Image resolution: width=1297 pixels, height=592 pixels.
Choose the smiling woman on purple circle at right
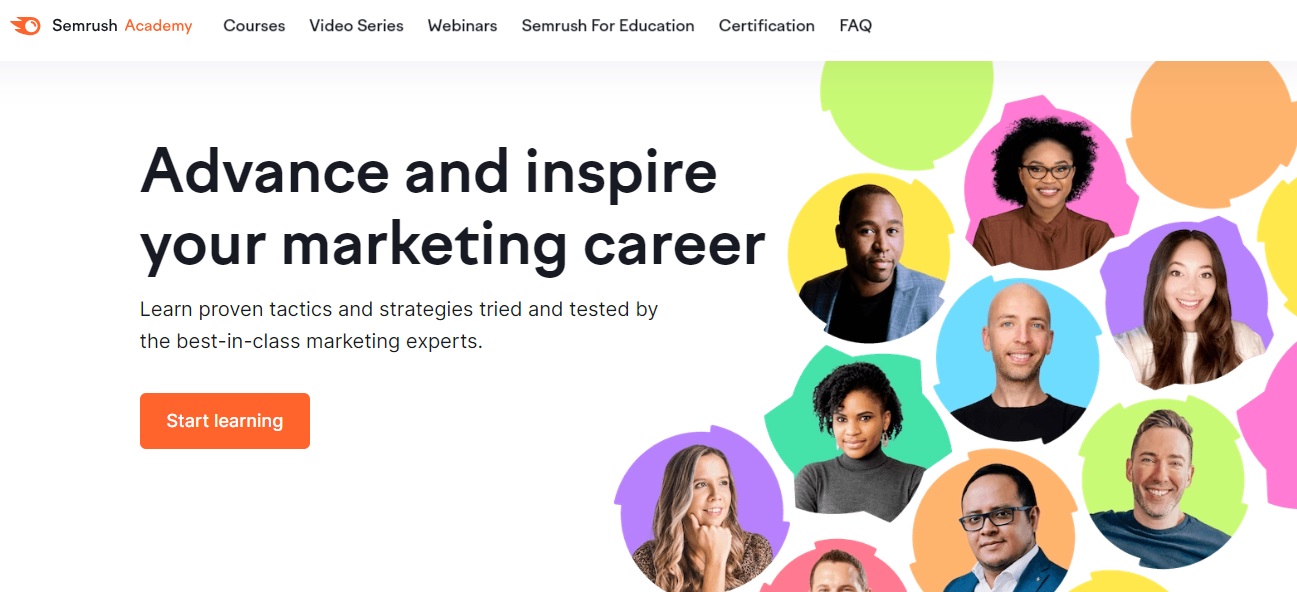[1190, 306]
